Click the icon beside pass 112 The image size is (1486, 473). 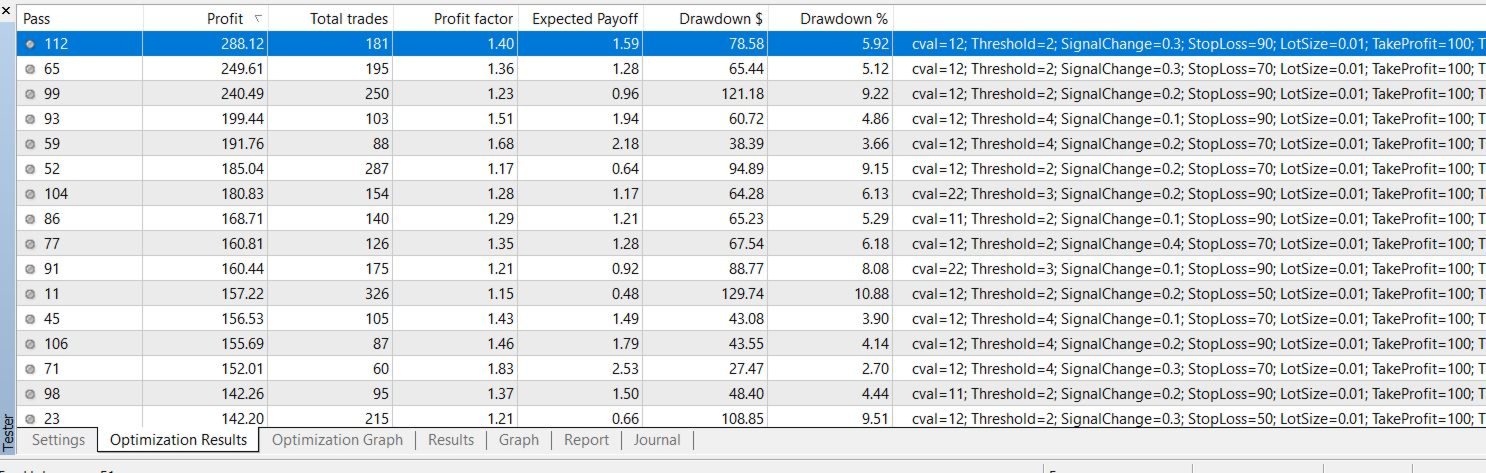click(x=31, y=44)
